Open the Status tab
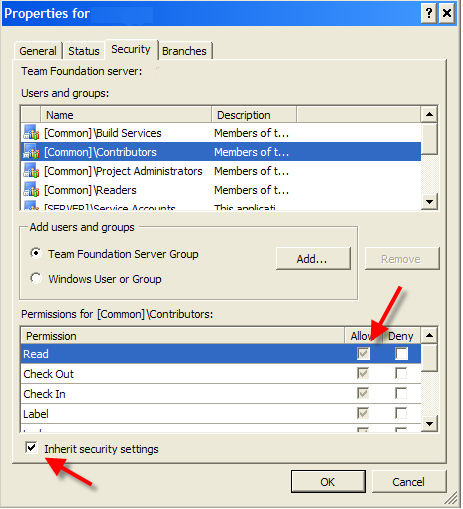The height and width of the screenshot is (509, 463). pyautogui.click(x=84, y=51)
